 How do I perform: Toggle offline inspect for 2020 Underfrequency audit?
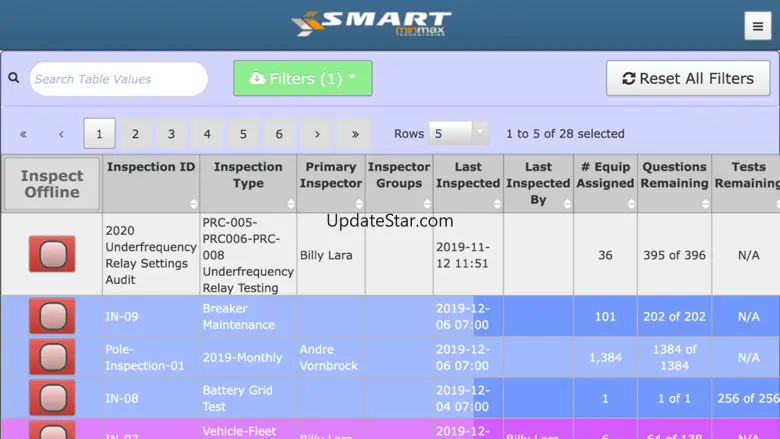point(52,255)
